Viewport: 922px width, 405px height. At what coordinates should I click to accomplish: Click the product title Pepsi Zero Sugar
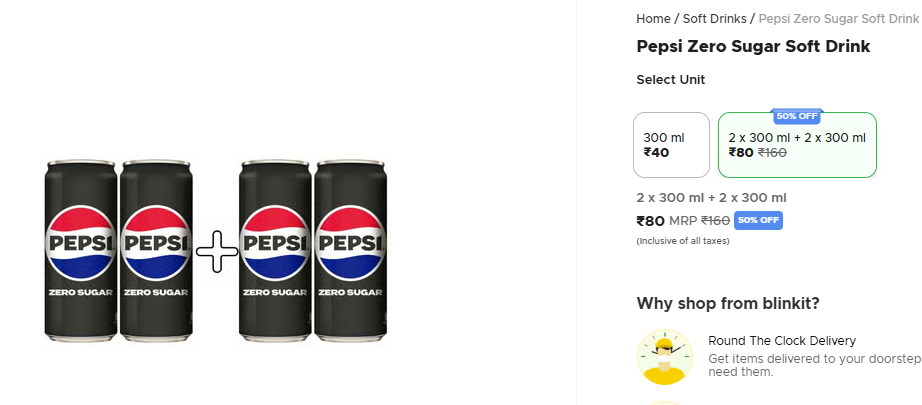(753, 46)
